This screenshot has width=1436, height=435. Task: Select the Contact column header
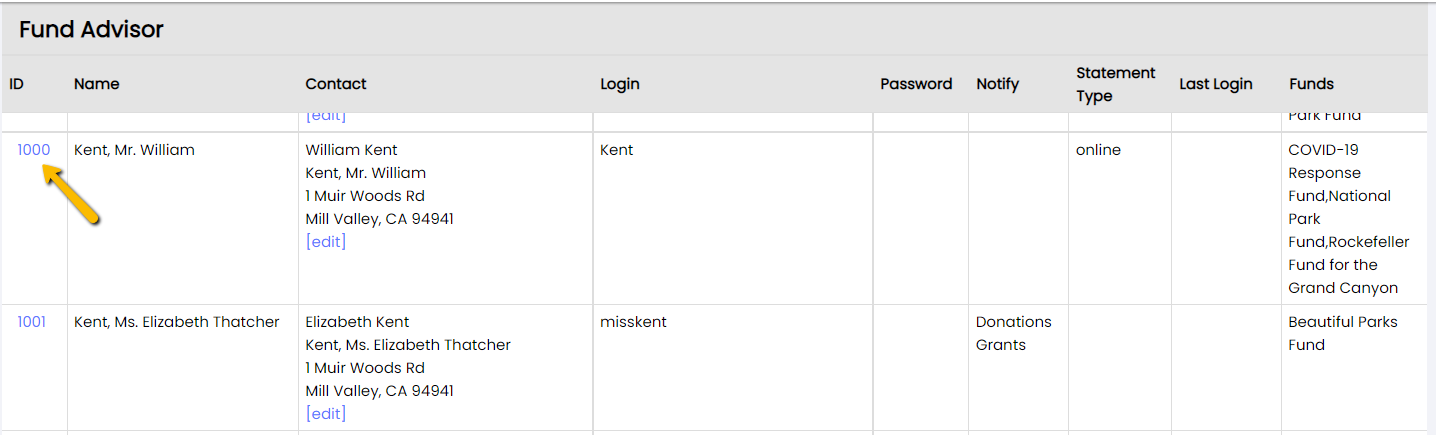336,84
